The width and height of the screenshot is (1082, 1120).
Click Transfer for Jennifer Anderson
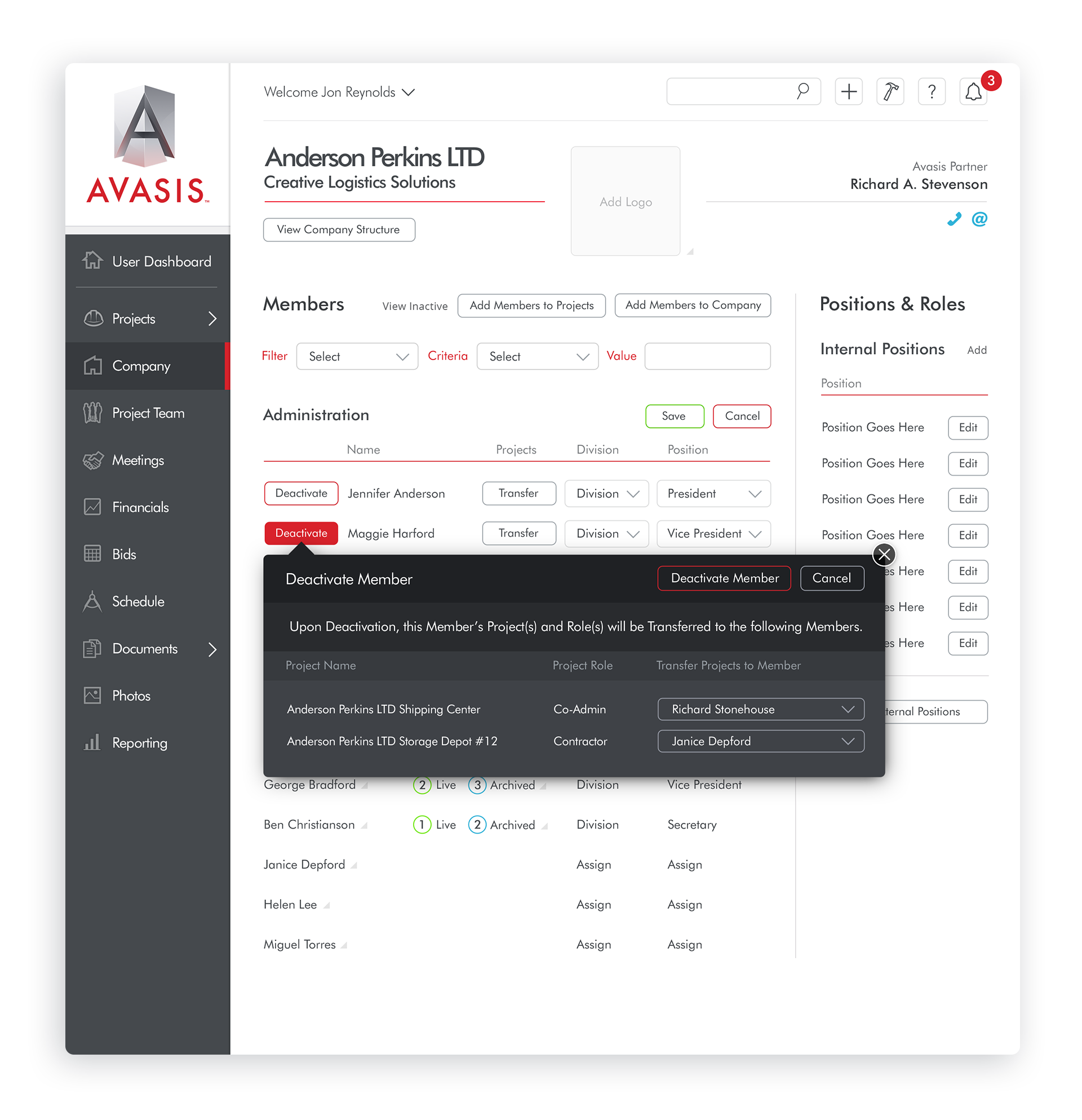pos(518,493)
